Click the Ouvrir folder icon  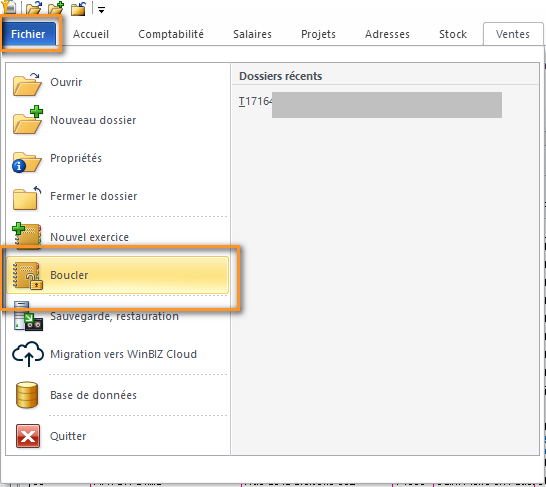click(x=27, y=84)
